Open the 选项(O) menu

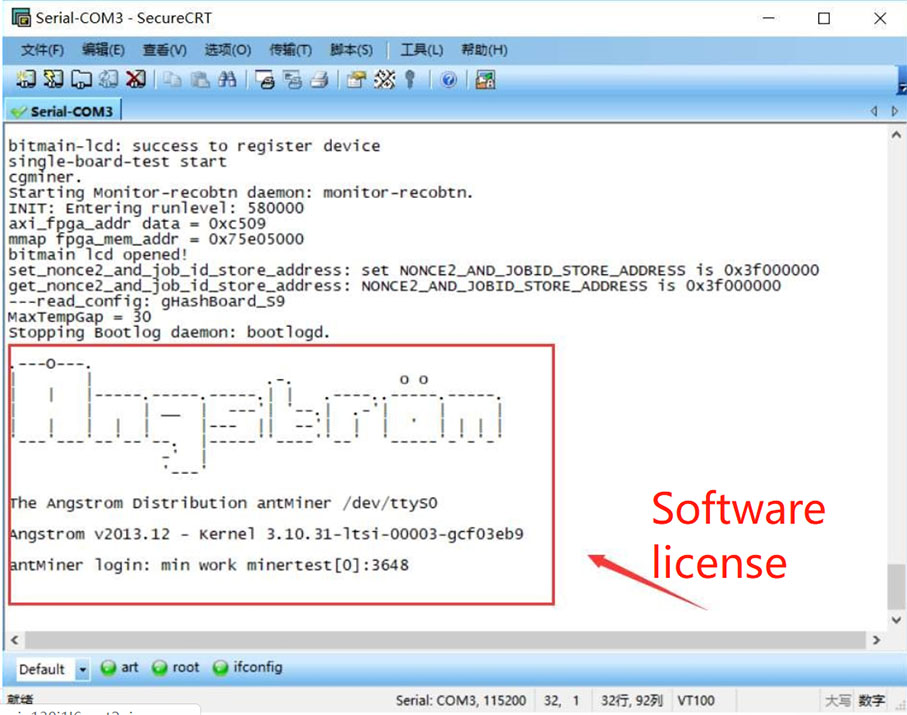(x=227, y=49)
